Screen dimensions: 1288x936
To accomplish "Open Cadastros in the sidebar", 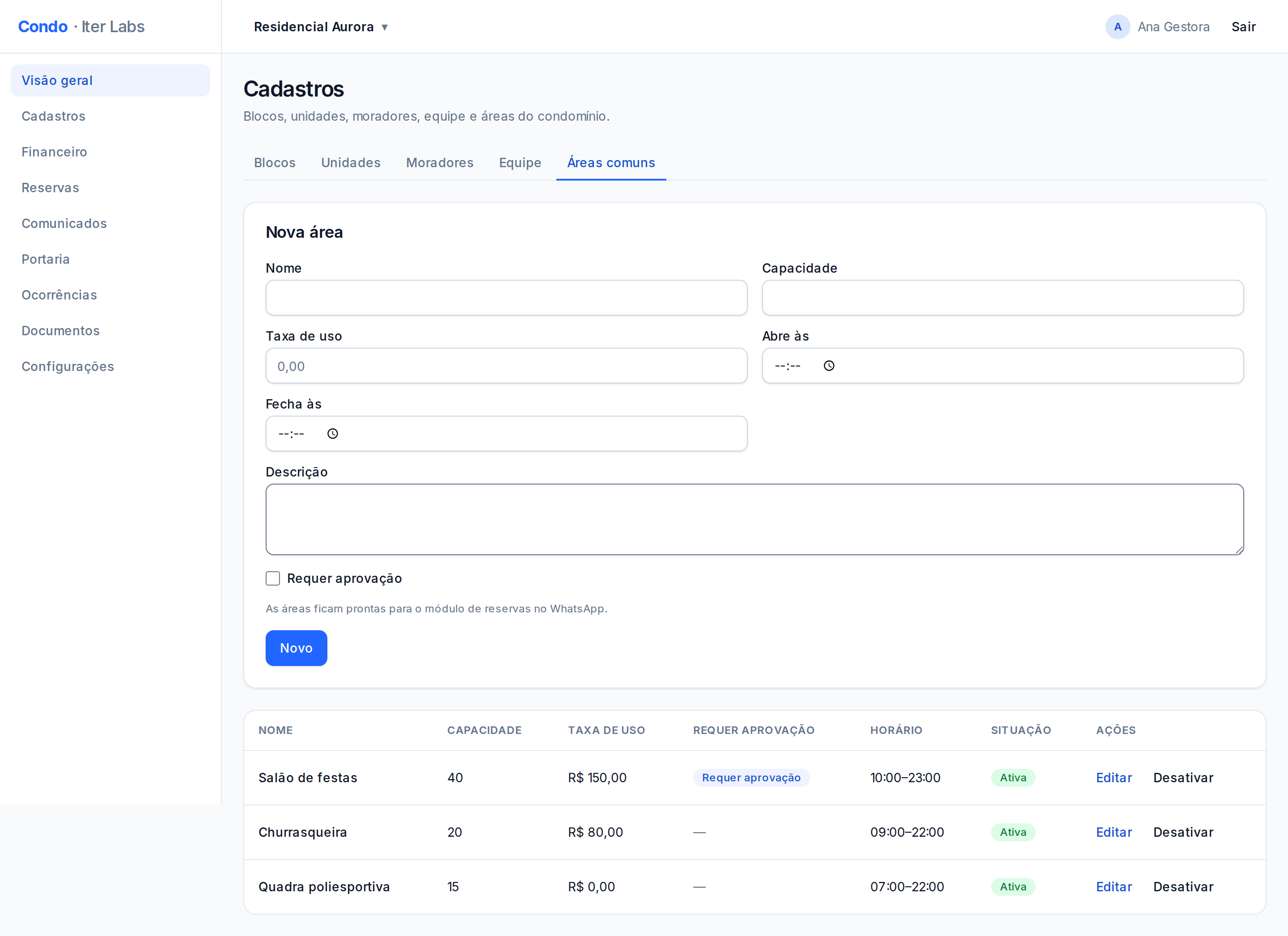I will [x=110, y=116].
